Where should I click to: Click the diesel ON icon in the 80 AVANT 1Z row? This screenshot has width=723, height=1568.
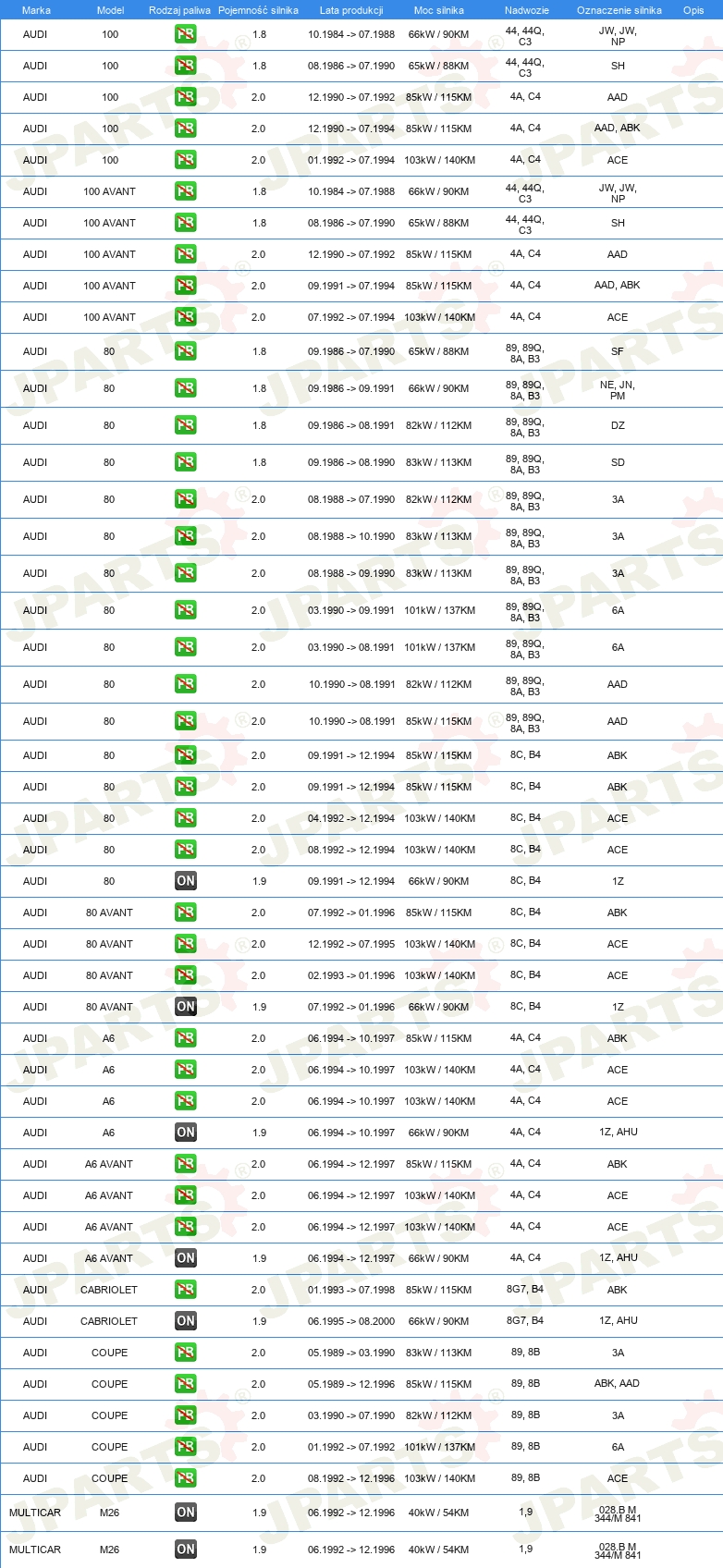pos(186,1007)
